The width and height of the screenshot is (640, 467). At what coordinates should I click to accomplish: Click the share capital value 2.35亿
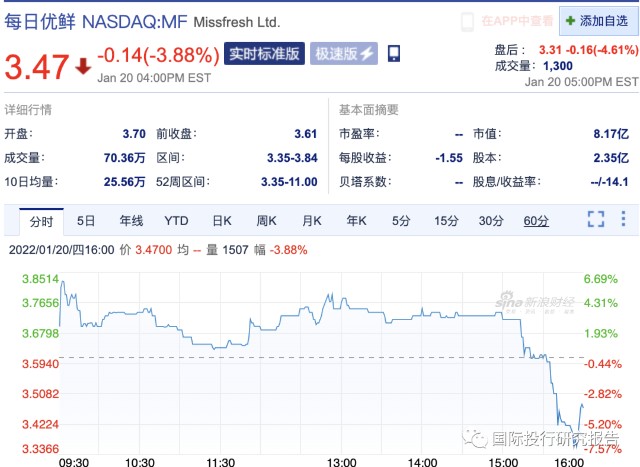pyautogui.click(x=611, y=158)
